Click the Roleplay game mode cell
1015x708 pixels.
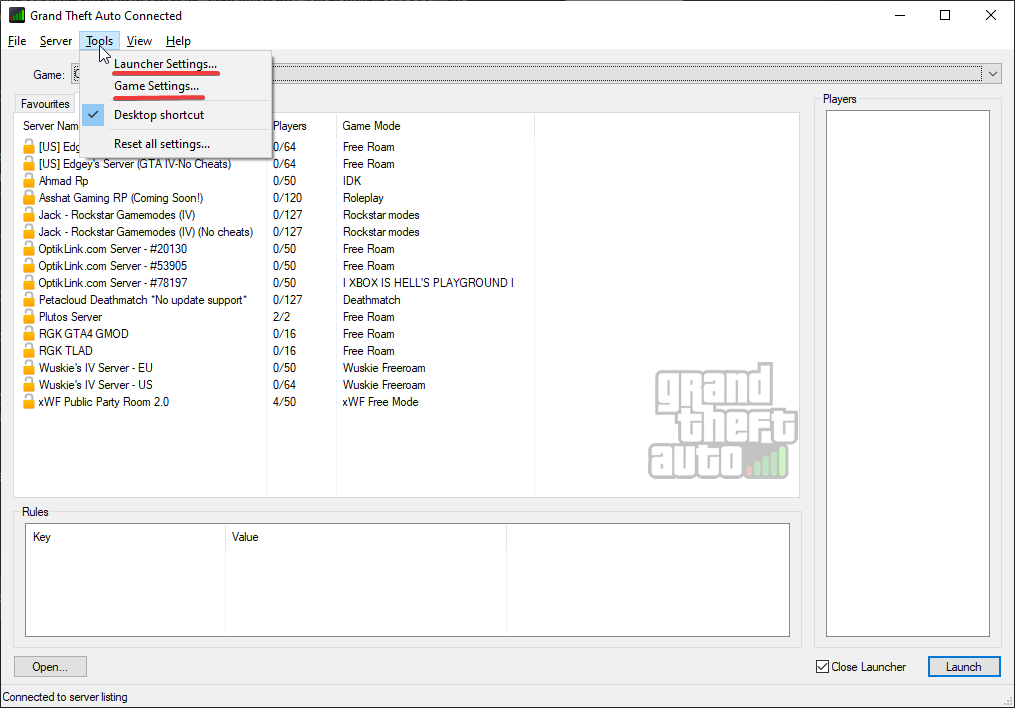(363, 198)
